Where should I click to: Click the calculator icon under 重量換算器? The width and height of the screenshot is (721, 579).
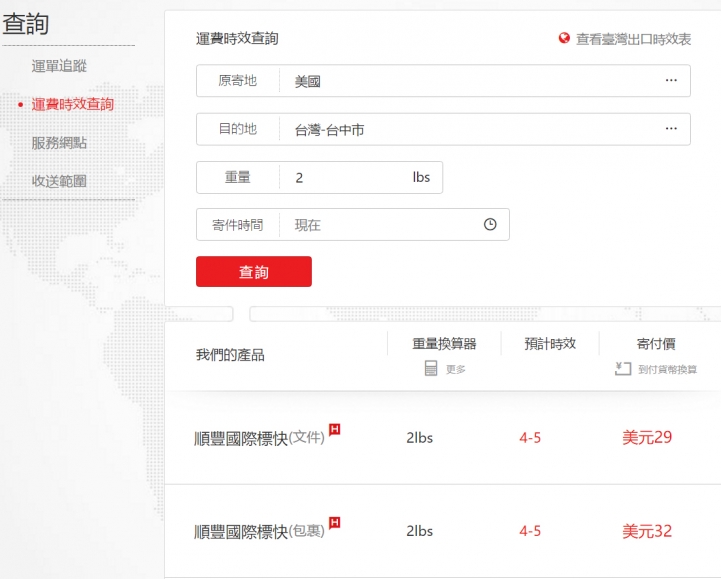coord(431,368)
